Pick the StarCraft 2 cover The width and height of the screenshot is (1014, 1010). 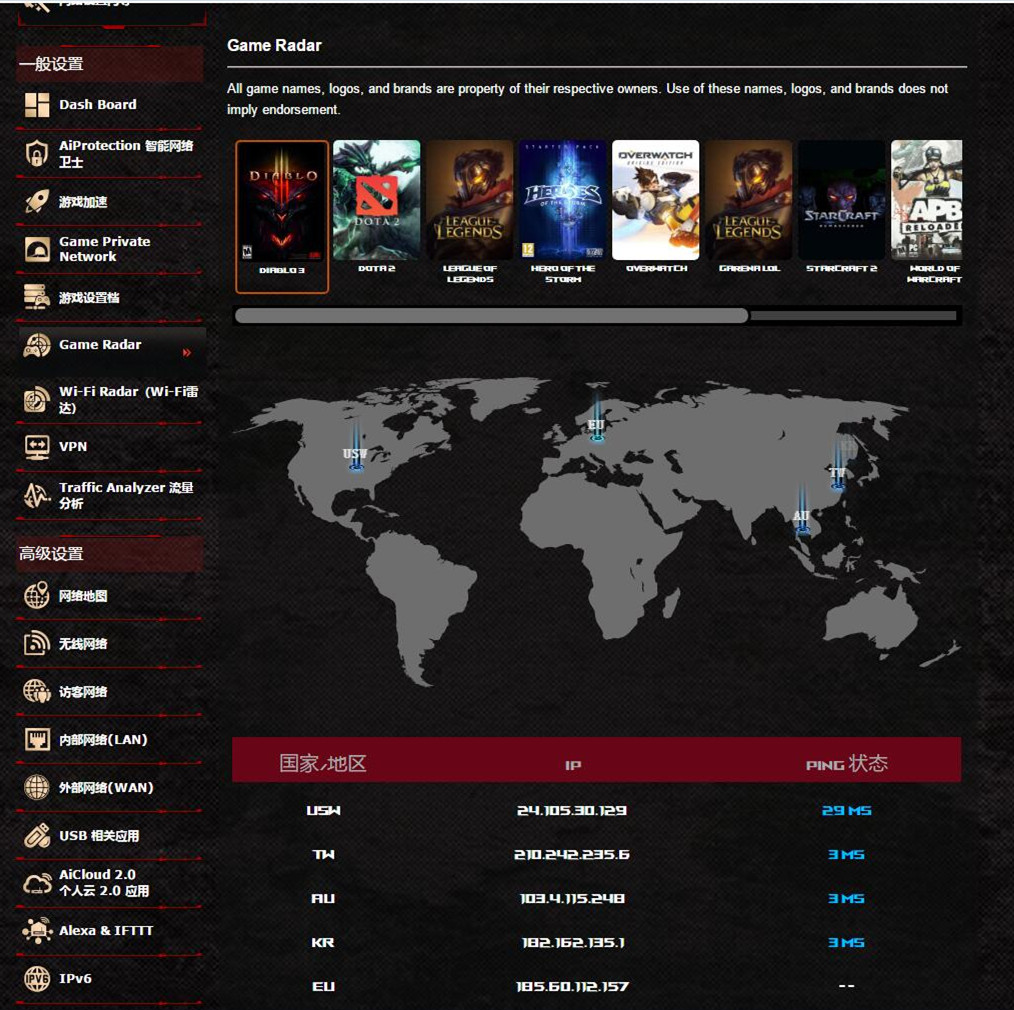click(842, 200)
